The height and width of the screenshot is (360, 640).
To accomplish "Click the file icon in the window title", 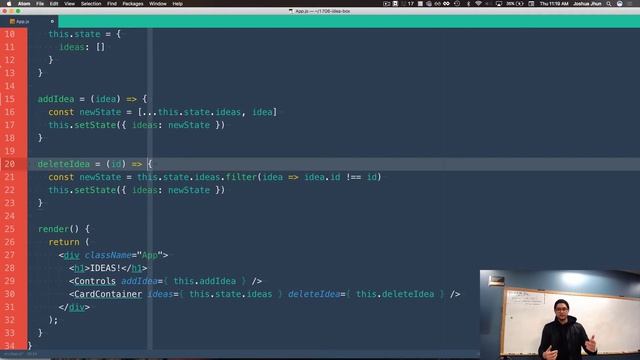I will click(291, 11).
